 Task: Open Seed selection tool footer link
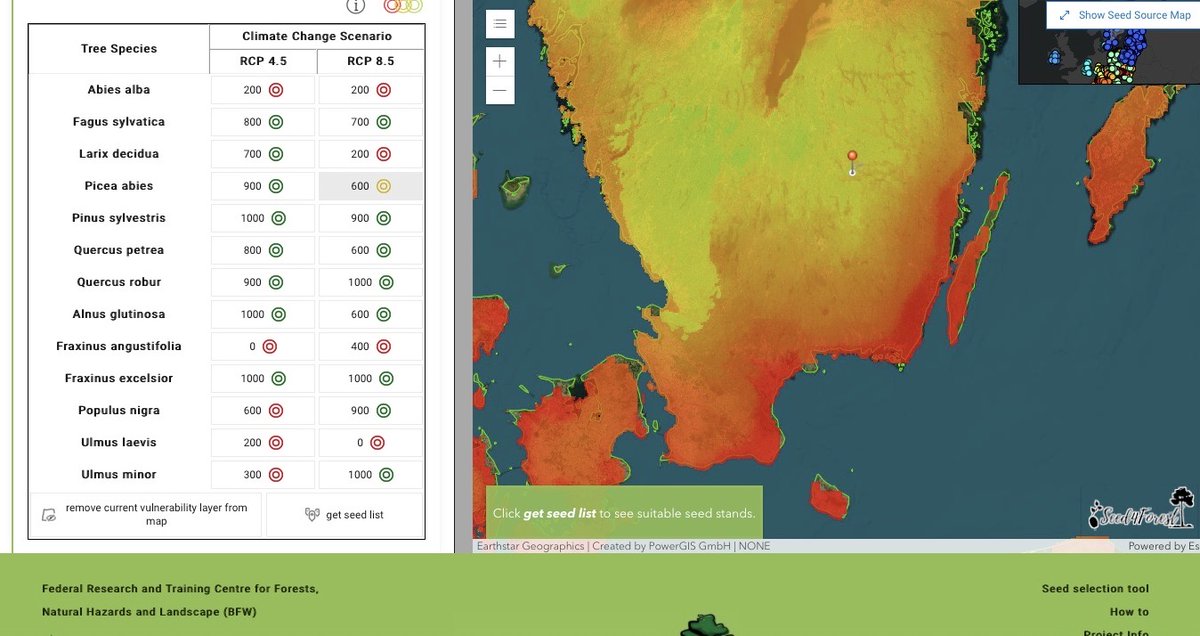(1095, 589)
